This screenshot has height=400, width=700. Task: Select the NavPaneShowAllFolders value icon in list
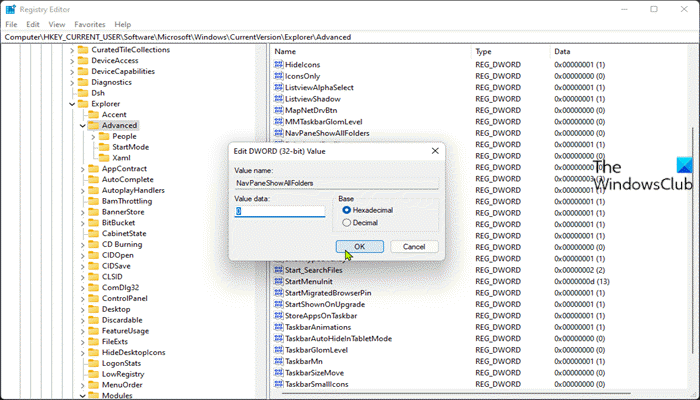coord(279,133)
